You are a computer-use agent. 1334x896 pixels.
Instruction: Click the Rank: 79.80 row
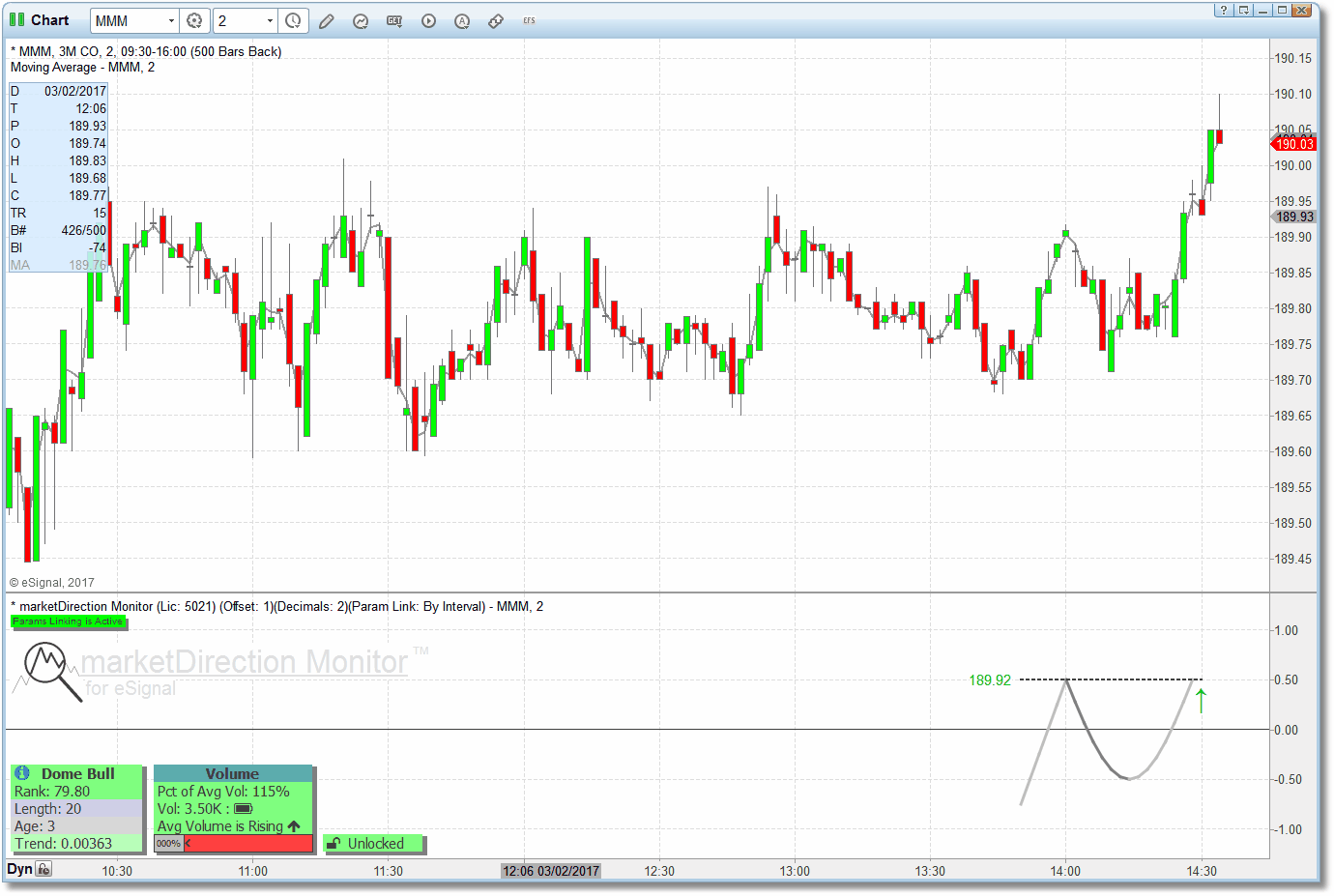tap(77, 792)
